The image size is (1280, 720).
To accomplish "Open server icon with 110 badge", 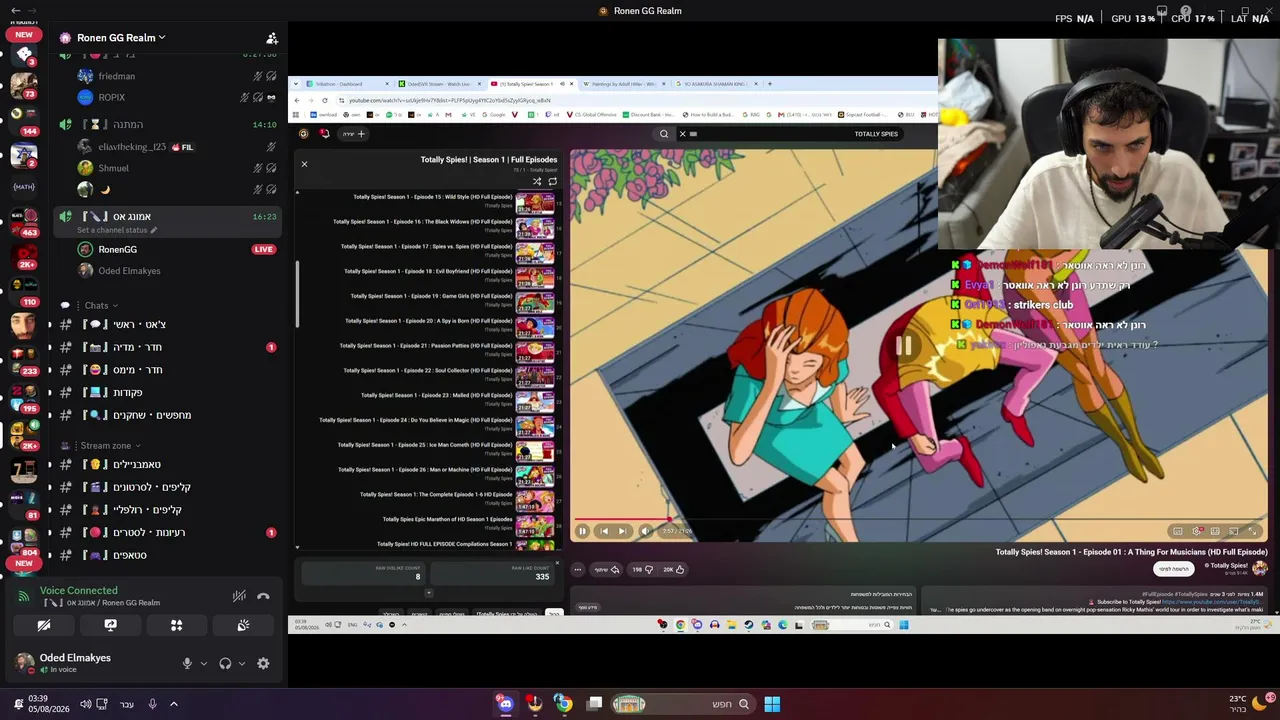I will pos(24,290).
